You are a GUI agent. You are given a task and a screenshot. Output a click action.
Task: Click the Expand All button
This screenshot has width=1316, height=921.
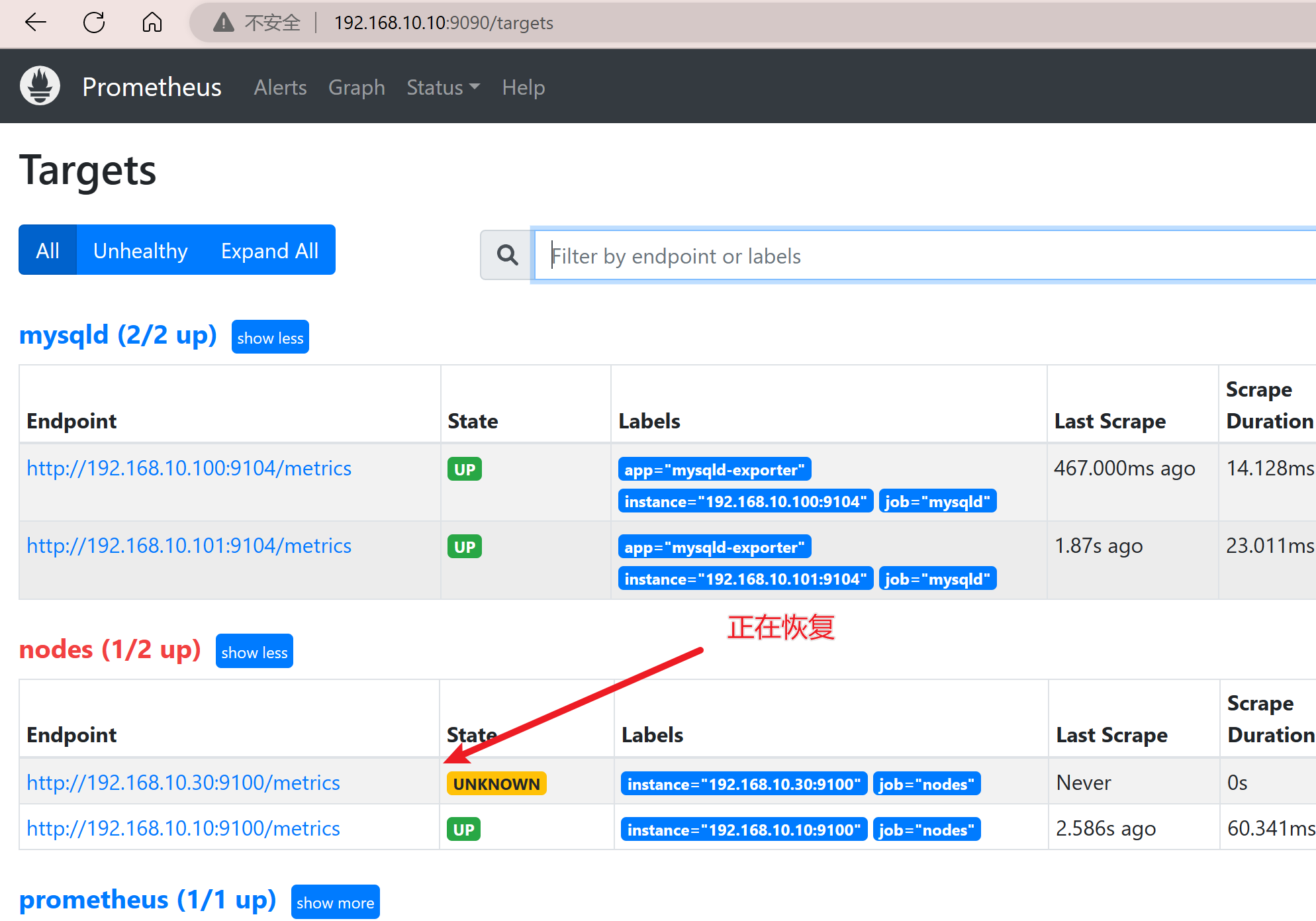[270, 250]
